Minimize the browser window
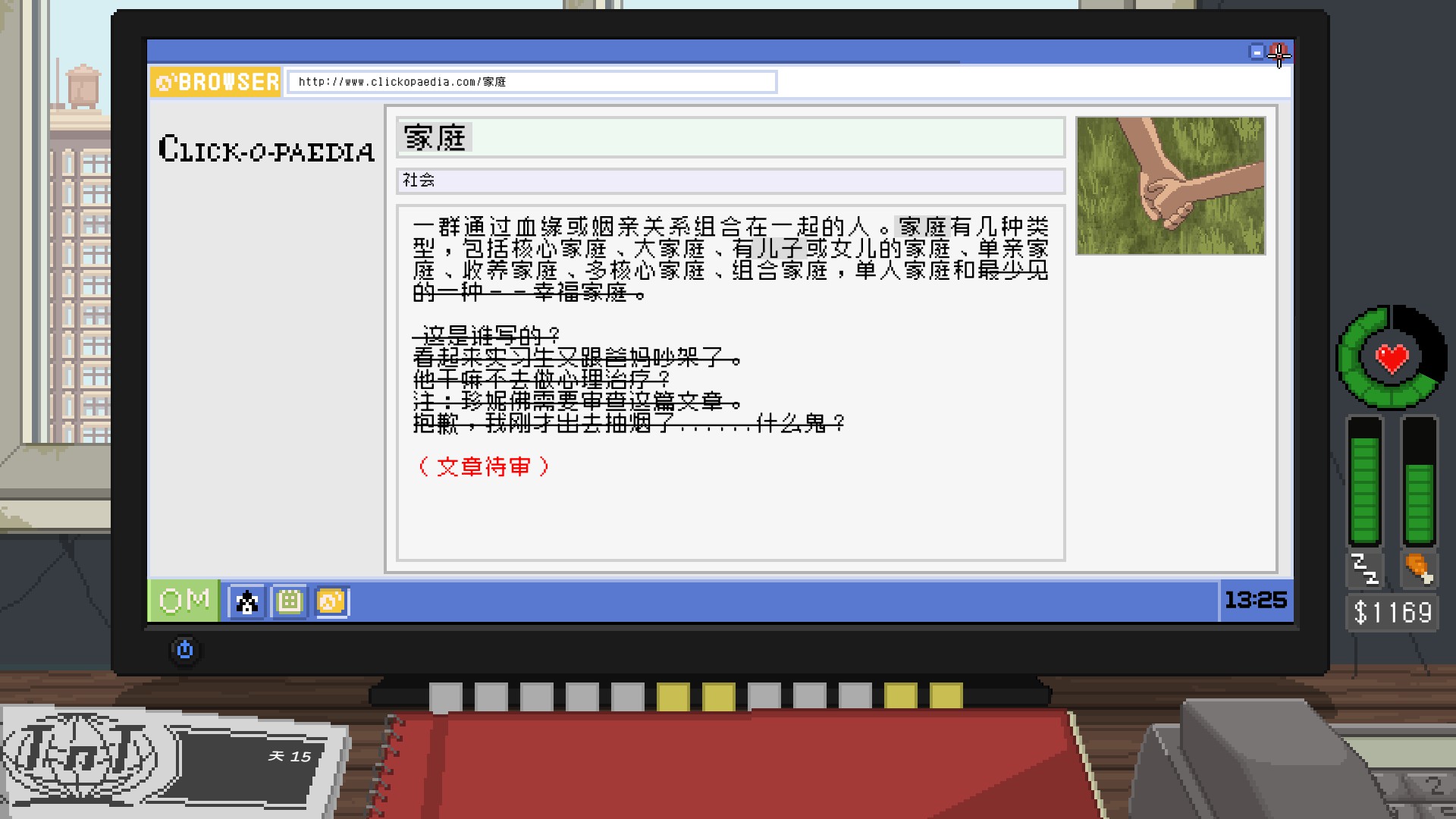Image resolution: width=1456 pixels, height=819 pixels. (x=1257, y=52)
